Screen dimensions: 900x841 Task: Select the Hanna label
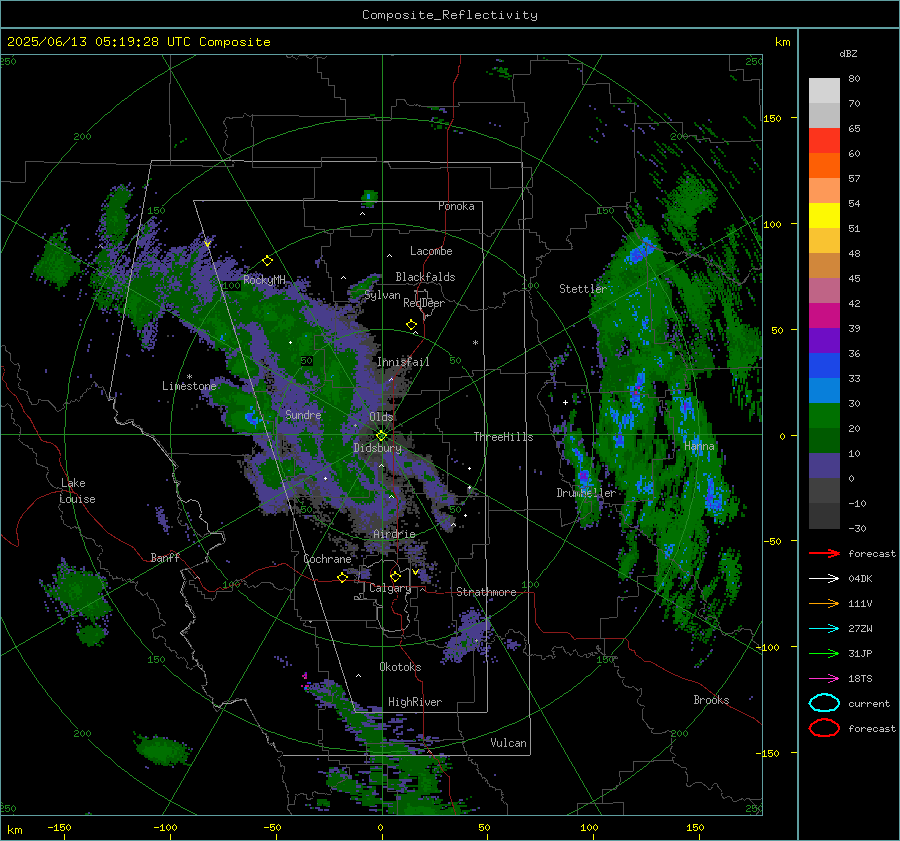[x=699, y=446]
